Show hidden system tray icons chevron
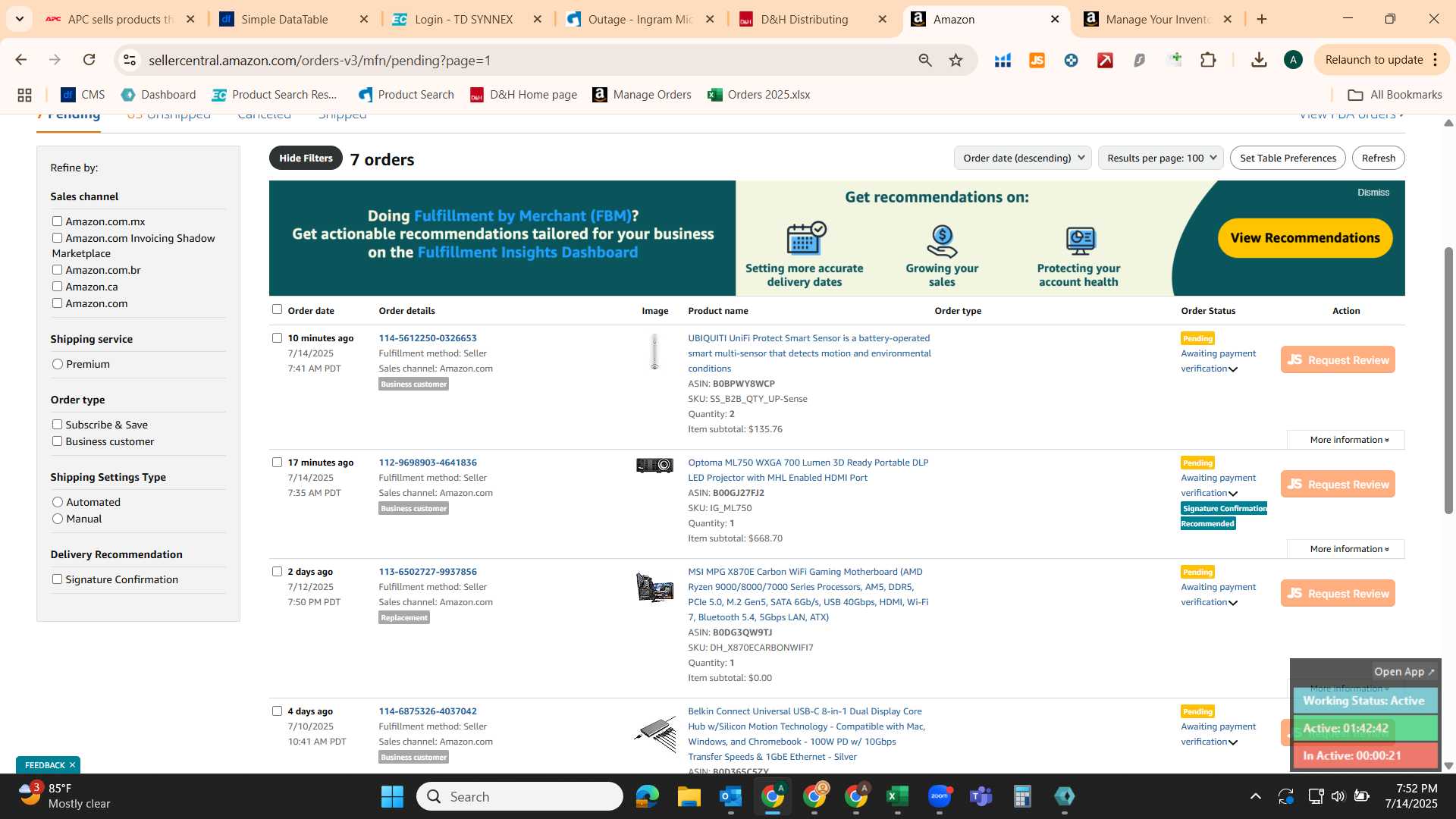This screenshot has width=1456, height=819. (1256, 796)
